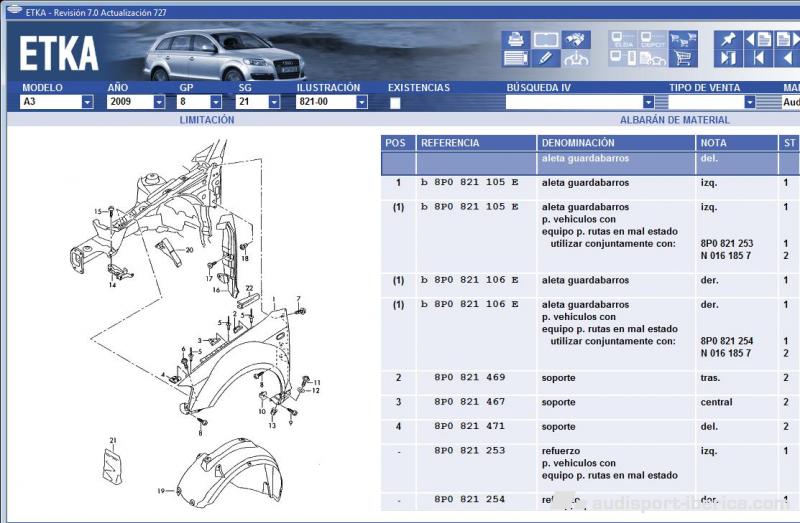Click the LIMITACIÓN label
800x523 pixels.
(x=207, y=120)
